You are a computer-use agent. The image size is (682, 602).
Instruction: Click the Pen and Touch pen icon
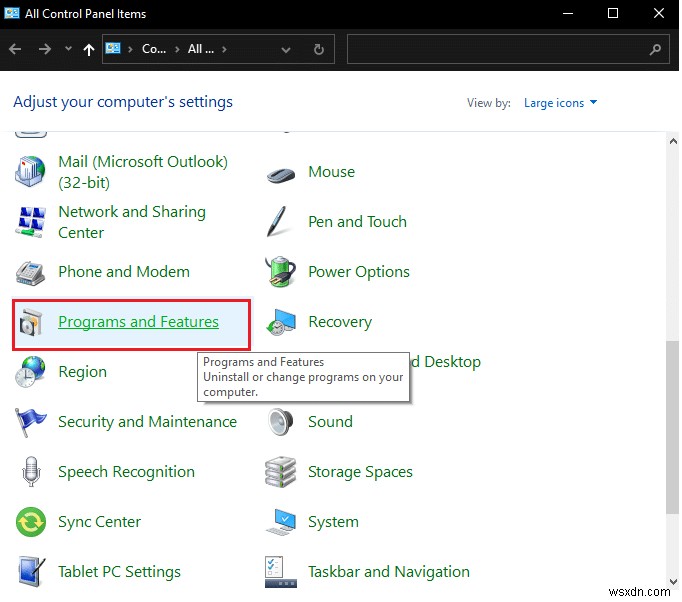click(x=277, y=222)
